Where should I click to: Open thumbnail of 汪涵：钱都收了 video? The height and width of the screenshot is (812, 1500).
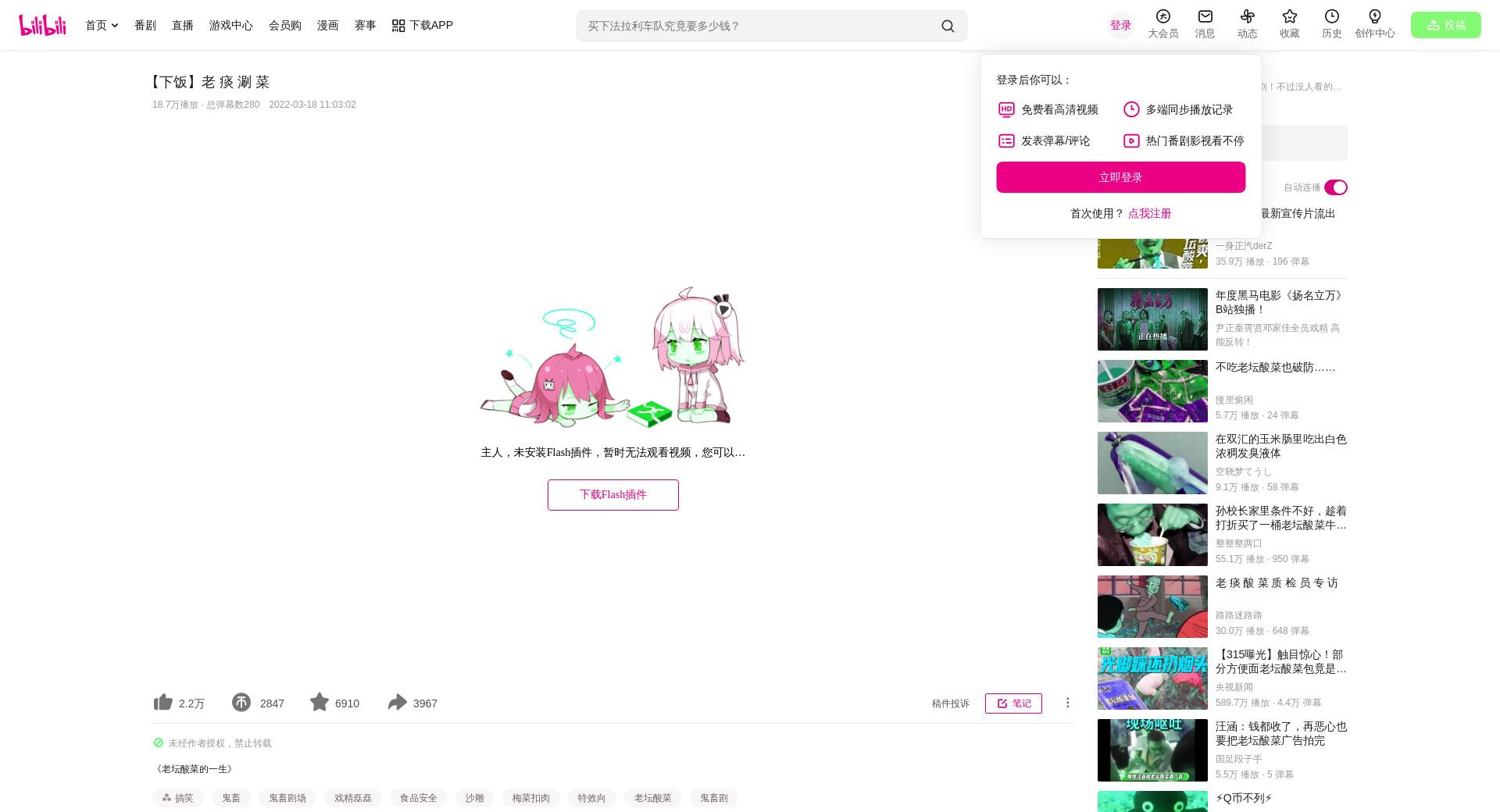click(x=1152, y=750)
